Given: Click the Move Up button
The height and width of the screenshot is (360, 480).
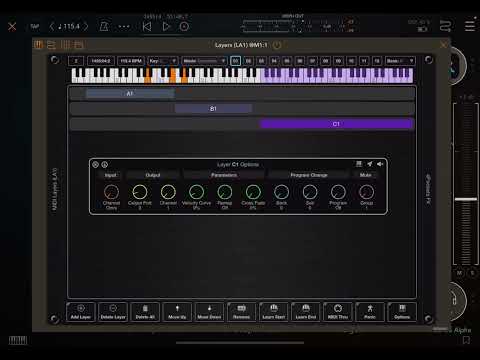Looking at the screenshot, I should (177, 312).
